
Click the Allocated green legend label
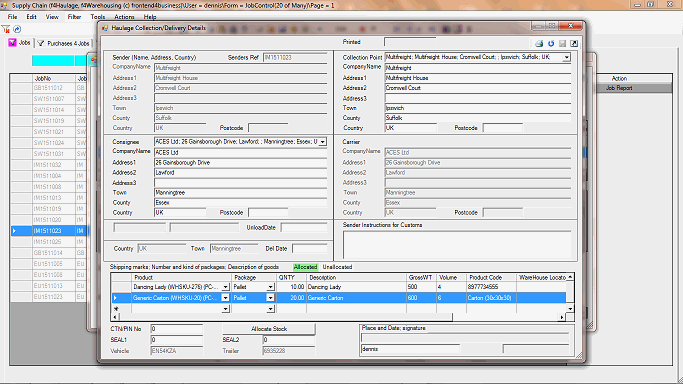tap(305, 267)
